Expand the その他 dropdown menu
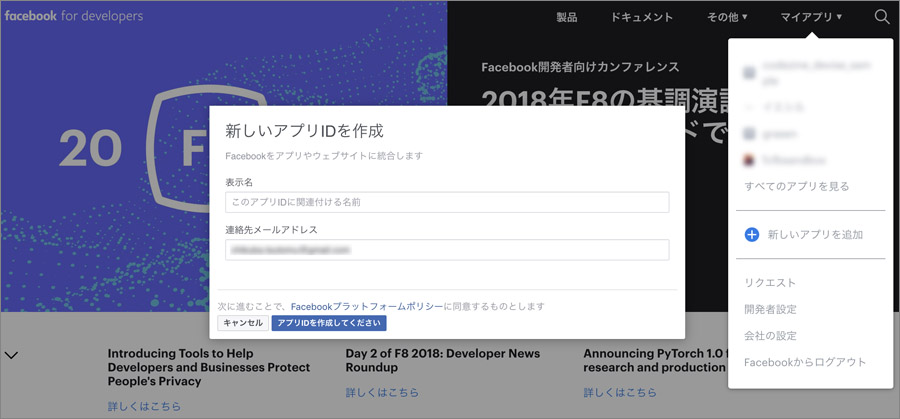The height and width of the screenshot is (419, 900). click(727, 17)
